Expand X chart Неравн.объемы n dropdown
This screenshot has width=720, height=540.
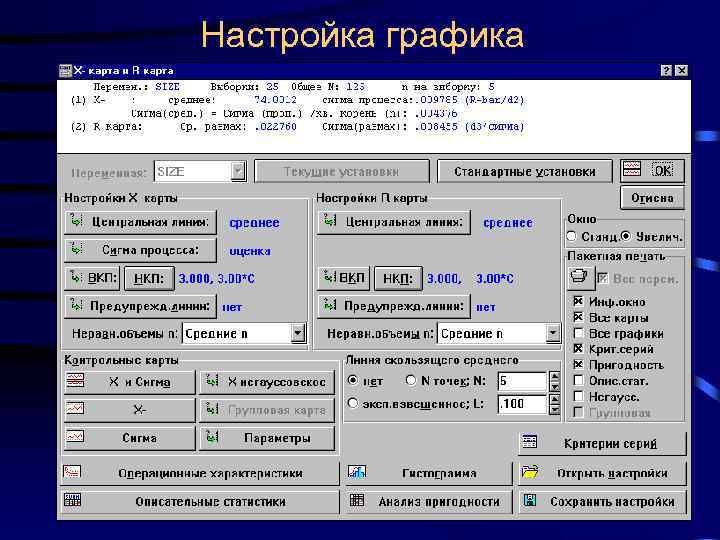point(298,333)
